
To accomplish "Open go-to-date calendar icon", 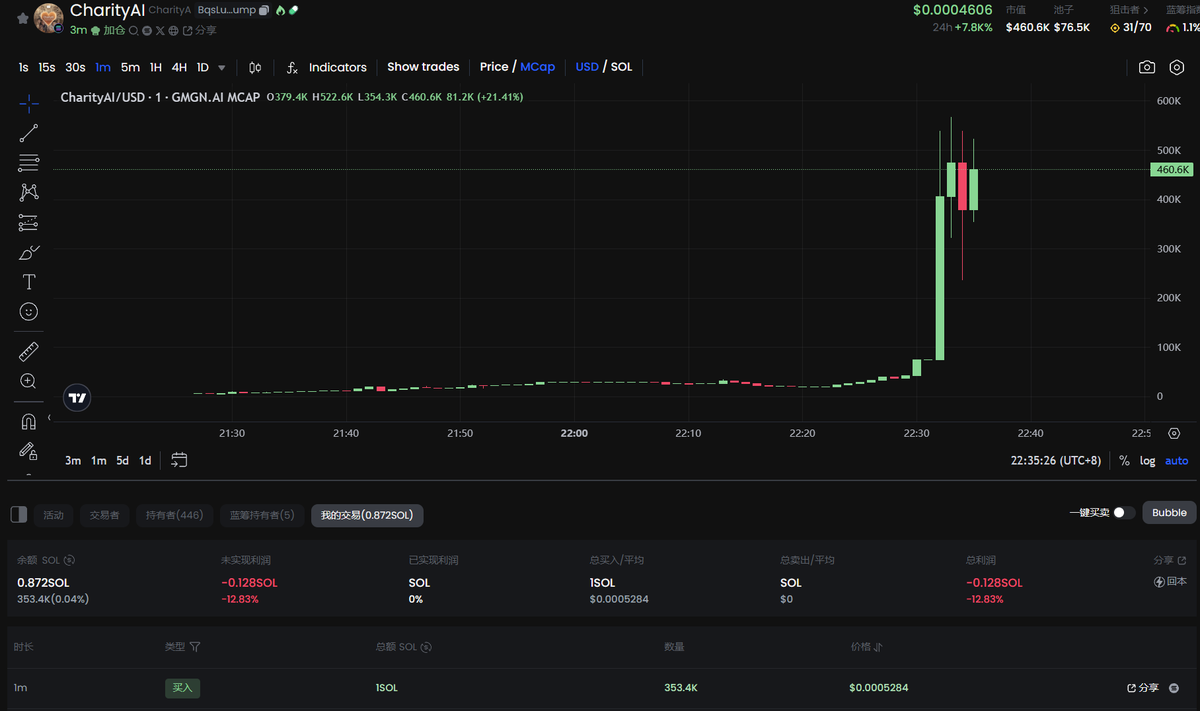I will (x=179, y=460).
